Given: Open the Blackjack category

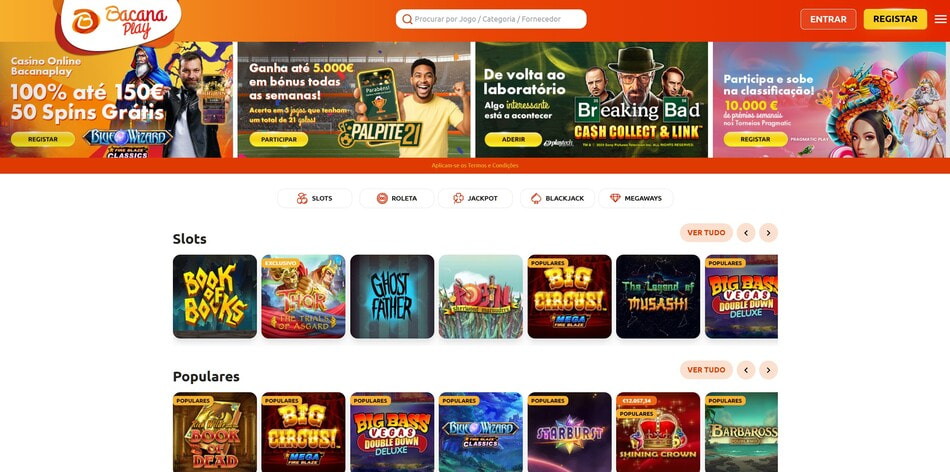Looking at the screenshot, I should point(557,198).
